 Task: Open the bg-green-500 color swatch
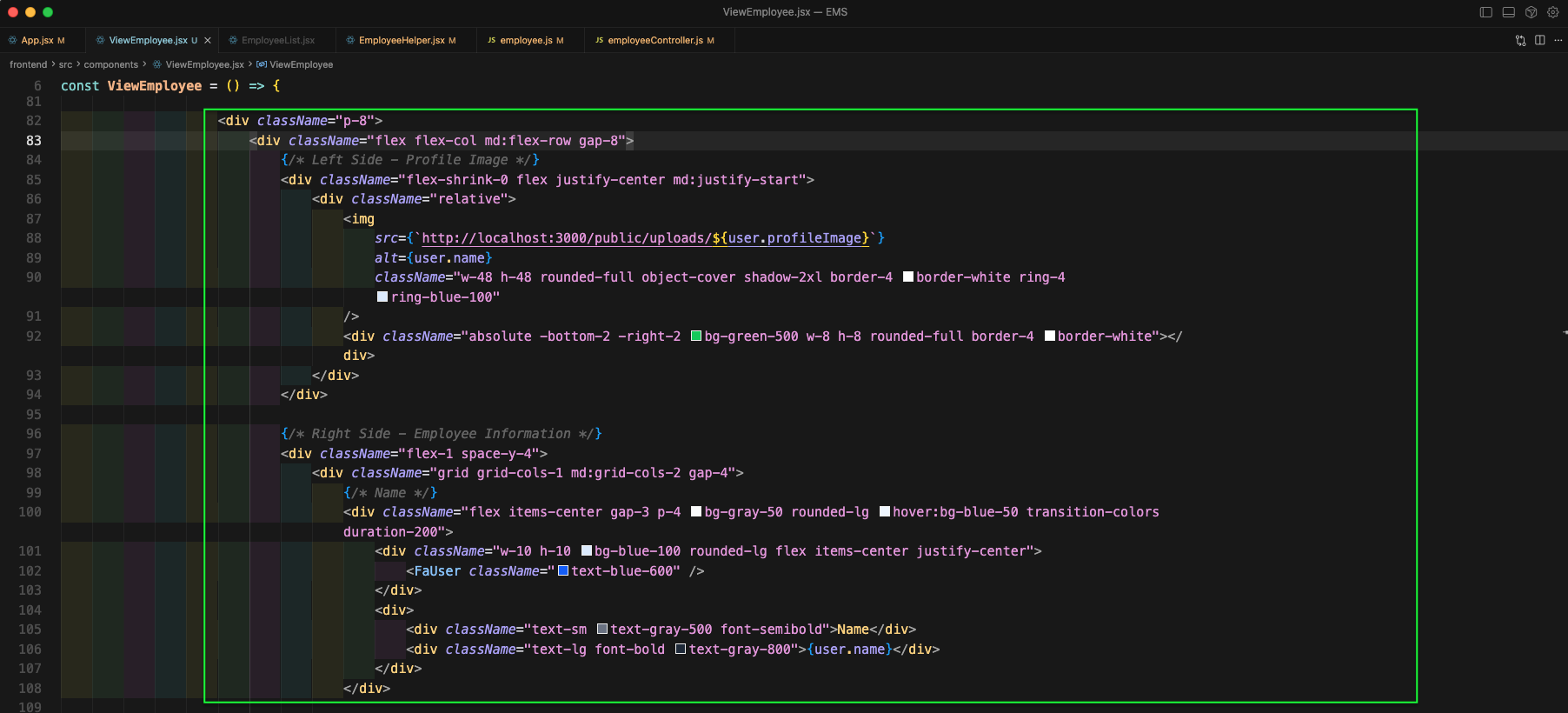coord(696,336)
